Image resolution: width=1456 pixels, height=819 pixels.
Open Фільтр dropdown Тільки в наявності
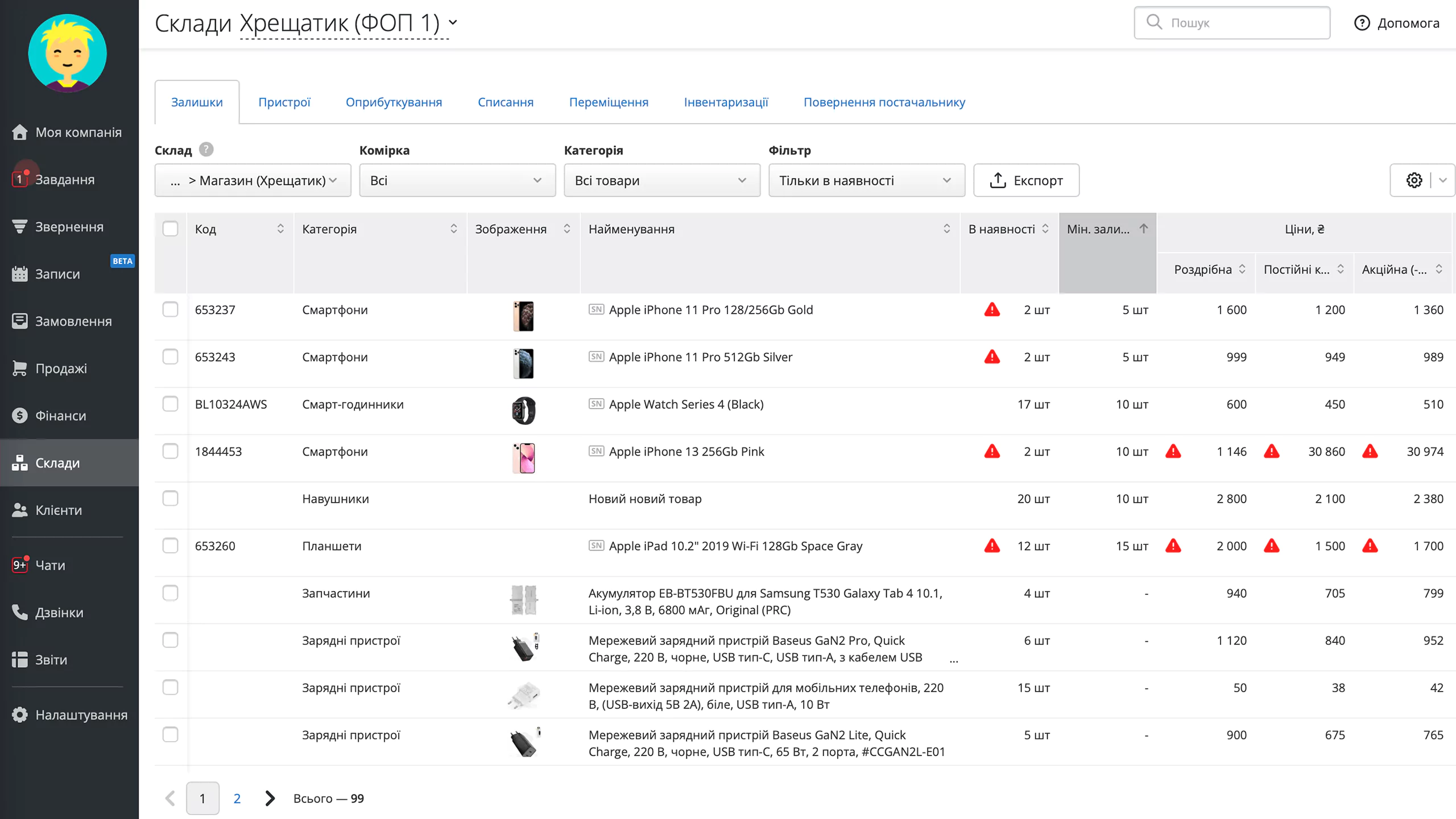[867, 180]
